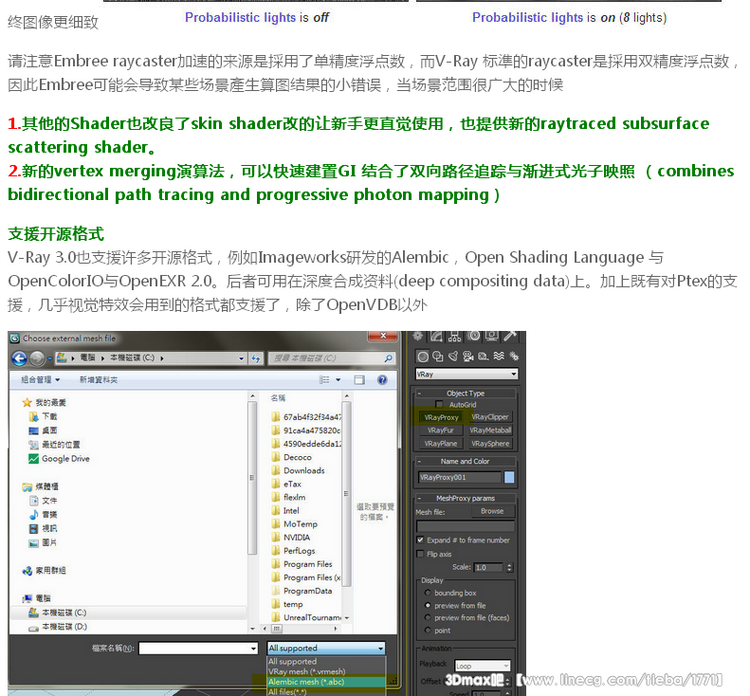Enable the Flip axis checkbox
The height and width of the screenshot is (696, 750).
[x=420, y=554]
